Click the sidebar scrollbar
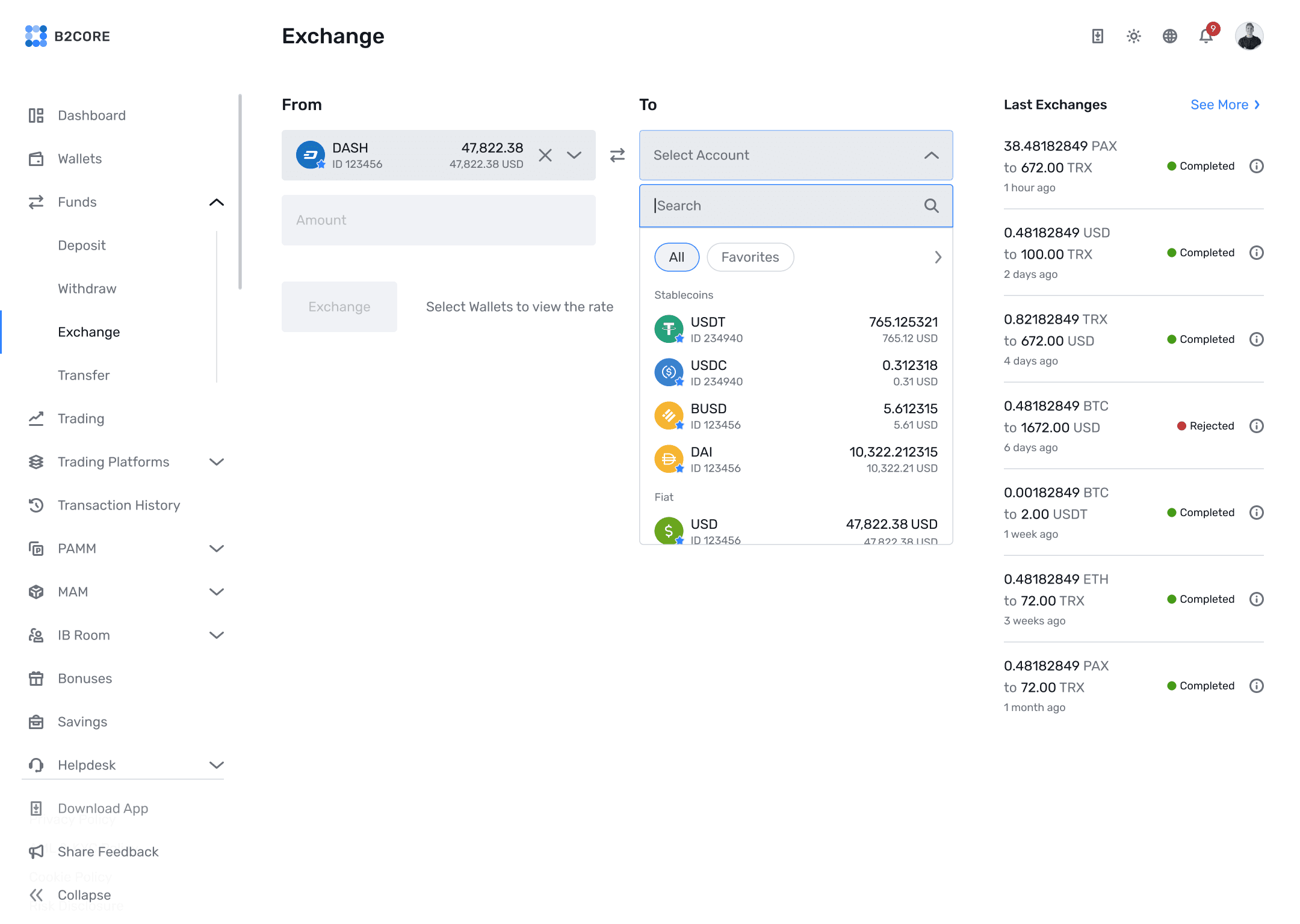The height and width of the screenshot is (924, 1300). pos(240,191)
